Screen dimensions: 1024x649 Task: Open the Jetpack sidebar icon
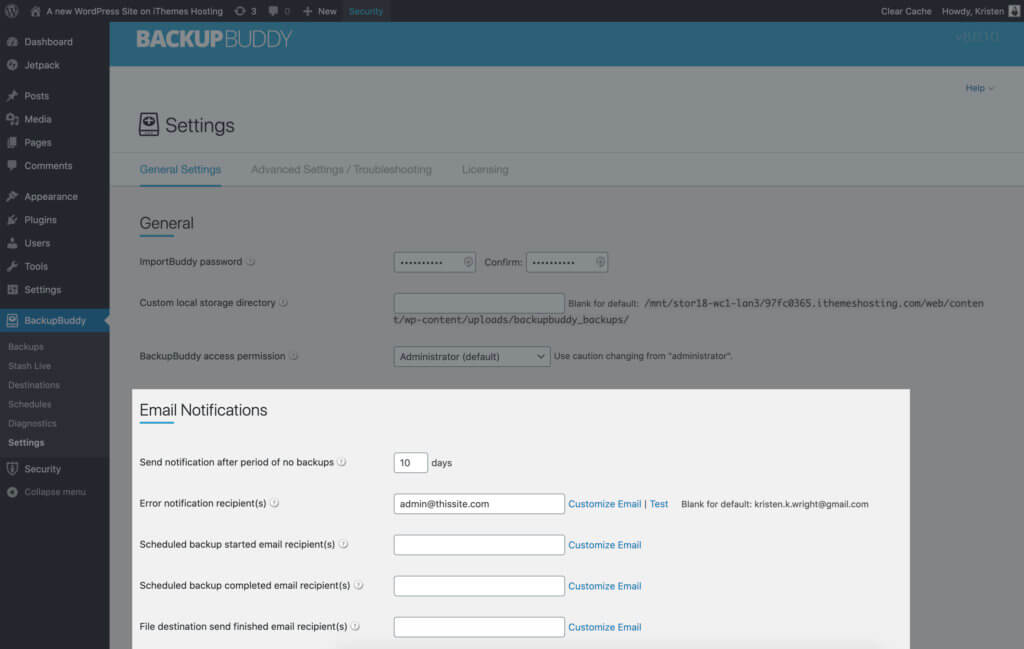click(12, 65)
